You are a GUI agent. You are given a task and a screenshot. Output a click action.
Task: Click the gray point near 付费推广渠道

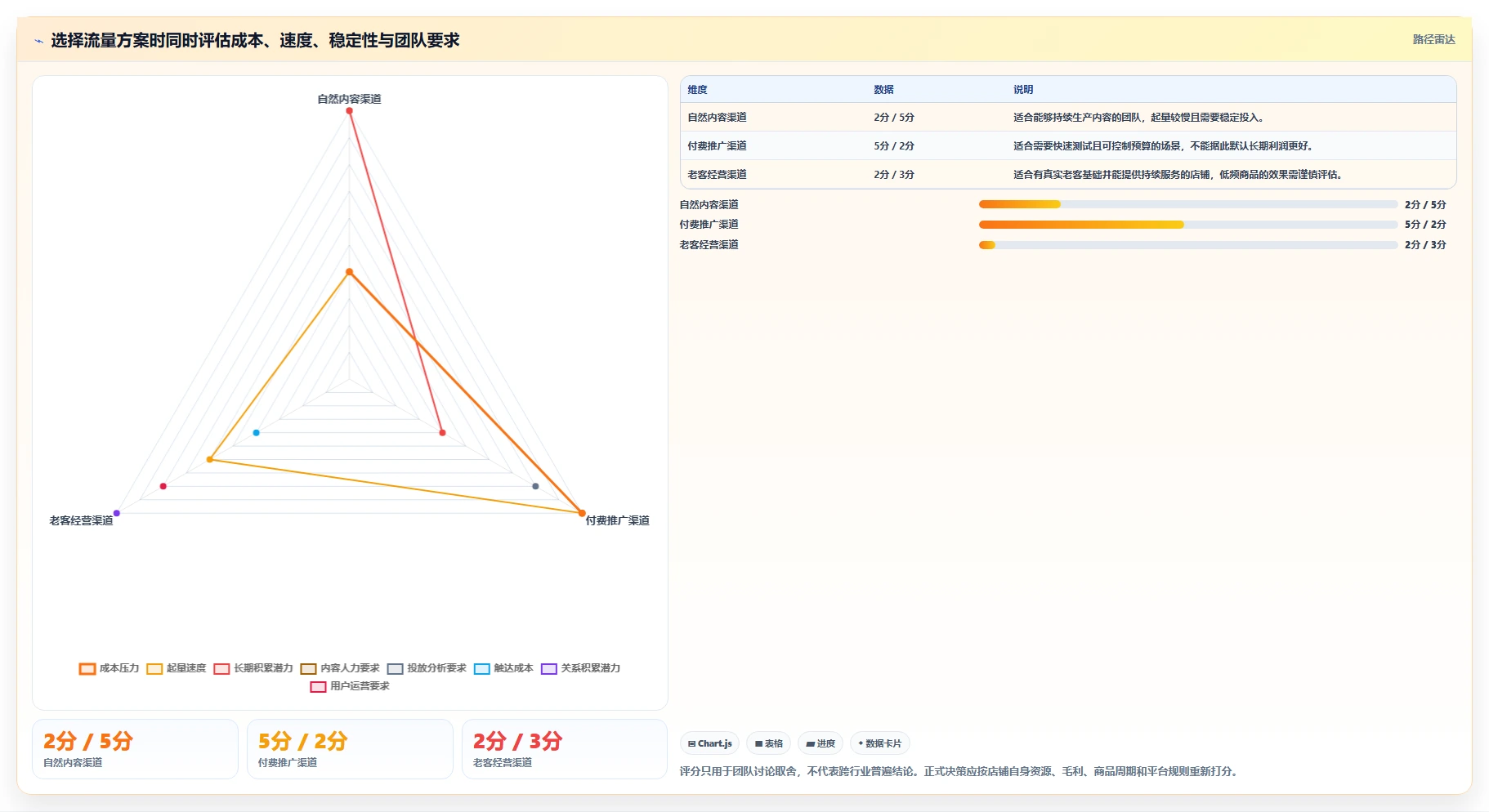point(535,486)
